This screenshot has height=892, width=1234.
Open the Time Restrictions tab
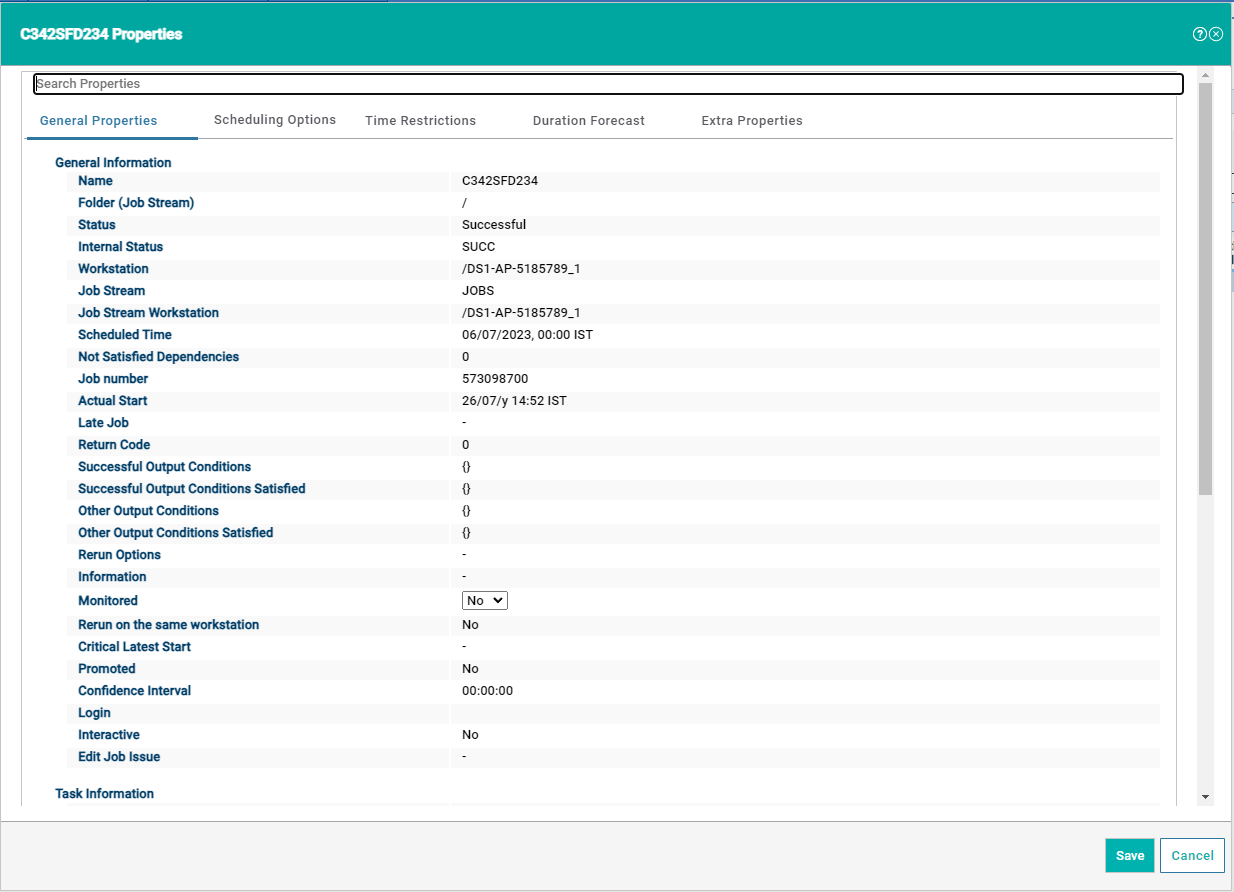coord(420,119)
